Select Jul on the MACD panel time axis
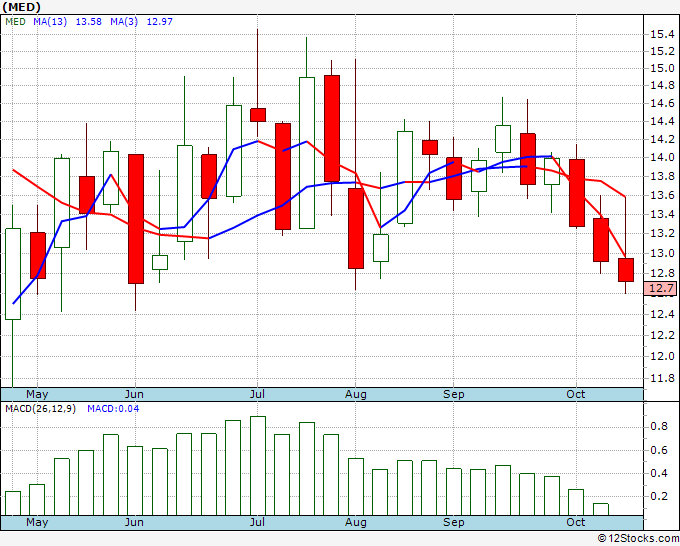The width and height of the screenshot is (680, 546). pyautogui.click(x=257, y=522)
